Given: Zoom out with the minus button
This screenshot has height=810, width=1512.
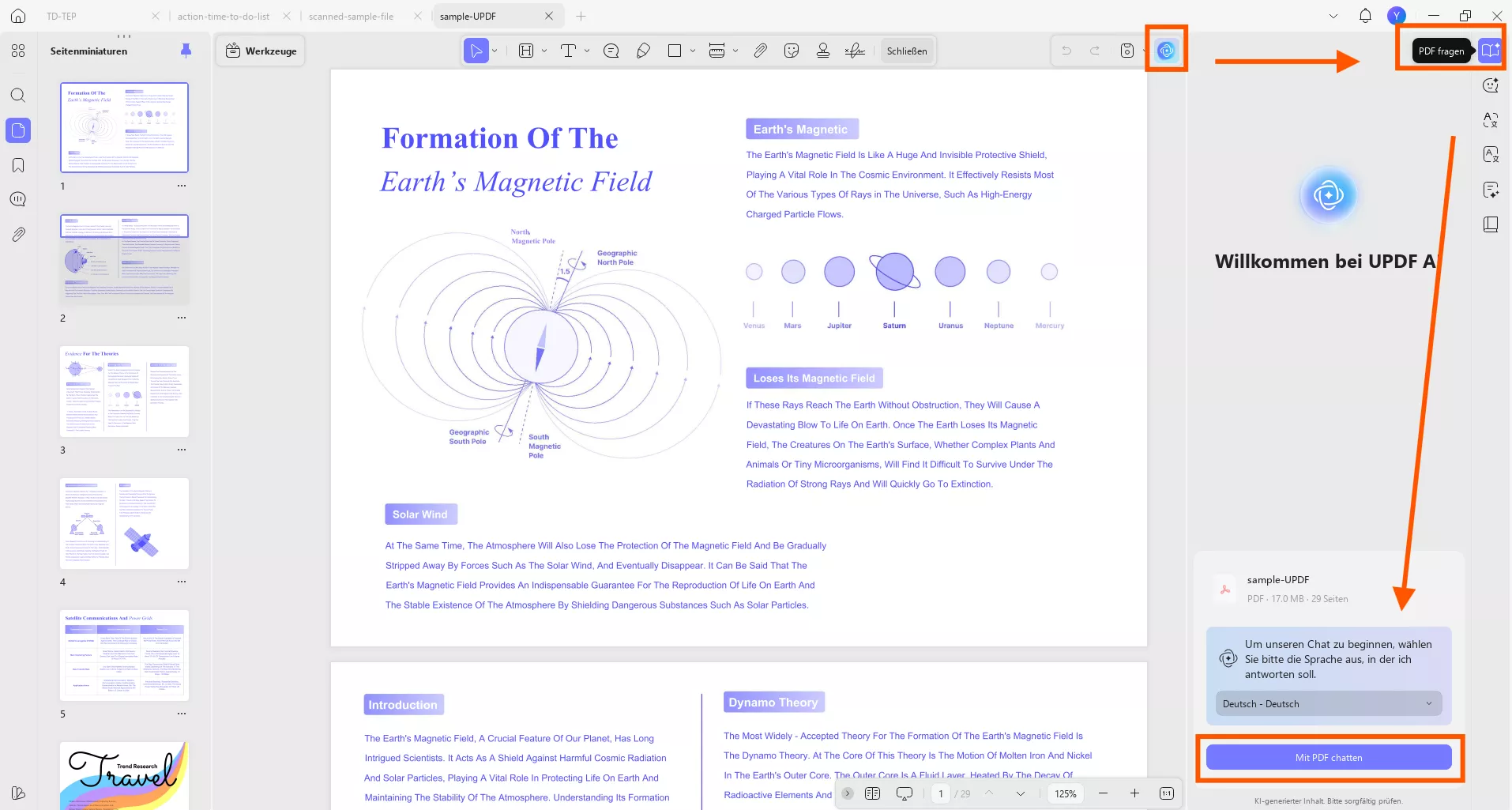Looking at the screenshot, I should pos(1103,793).
